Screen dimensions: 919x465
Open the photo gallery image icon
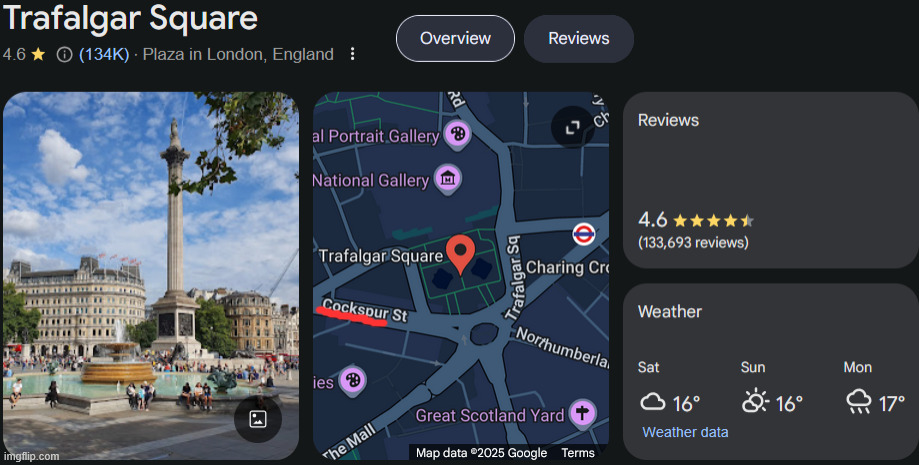click(257, 418)
